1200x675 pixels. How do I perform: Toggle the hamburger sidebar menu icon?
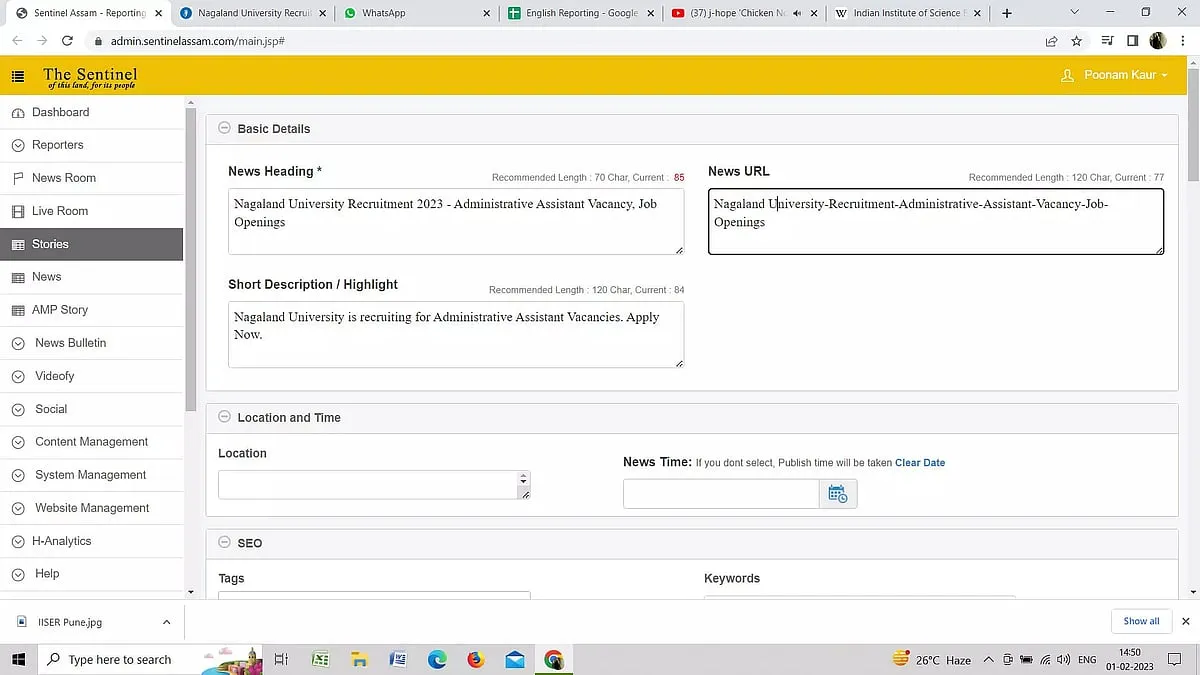click(18, 76)
